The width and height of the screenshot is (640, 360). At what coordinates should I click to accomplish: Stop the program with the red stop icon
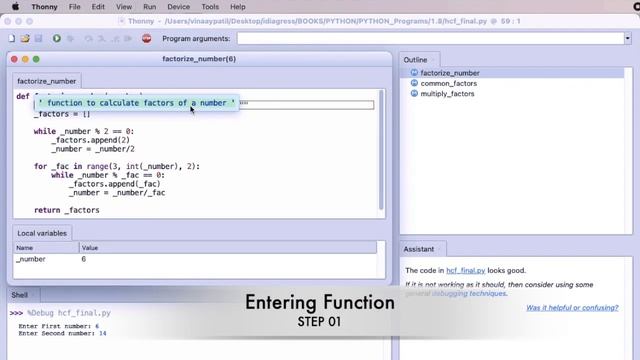147,38
